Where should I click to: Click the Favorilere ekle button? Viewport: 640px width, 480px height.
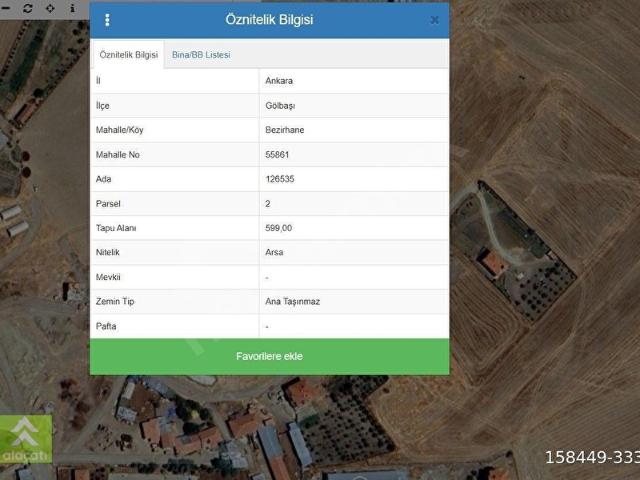coord(269,356)
